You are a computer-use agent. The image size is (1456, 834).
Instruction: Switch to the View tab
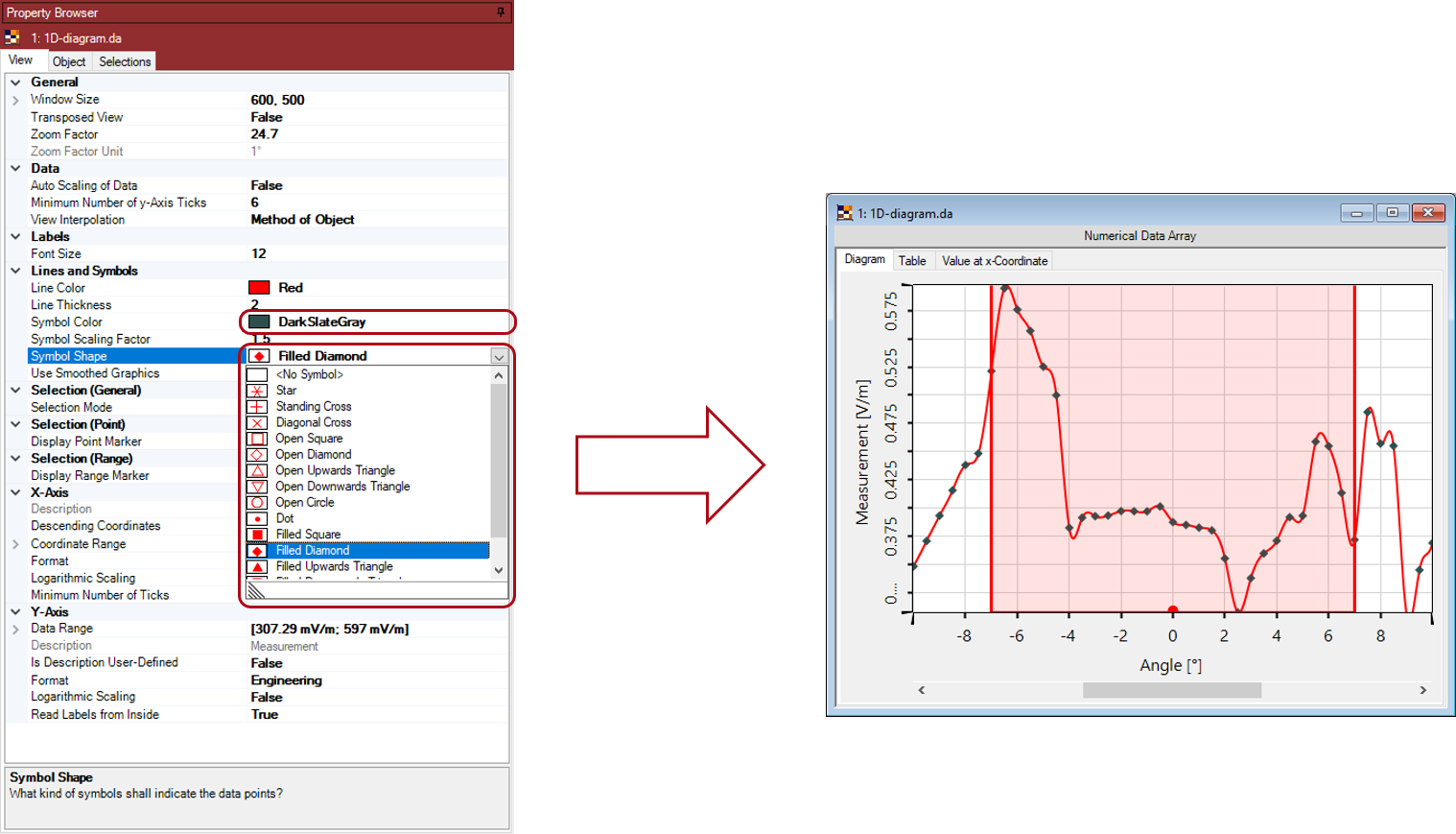pyautogui.click(x=20, y=60)
